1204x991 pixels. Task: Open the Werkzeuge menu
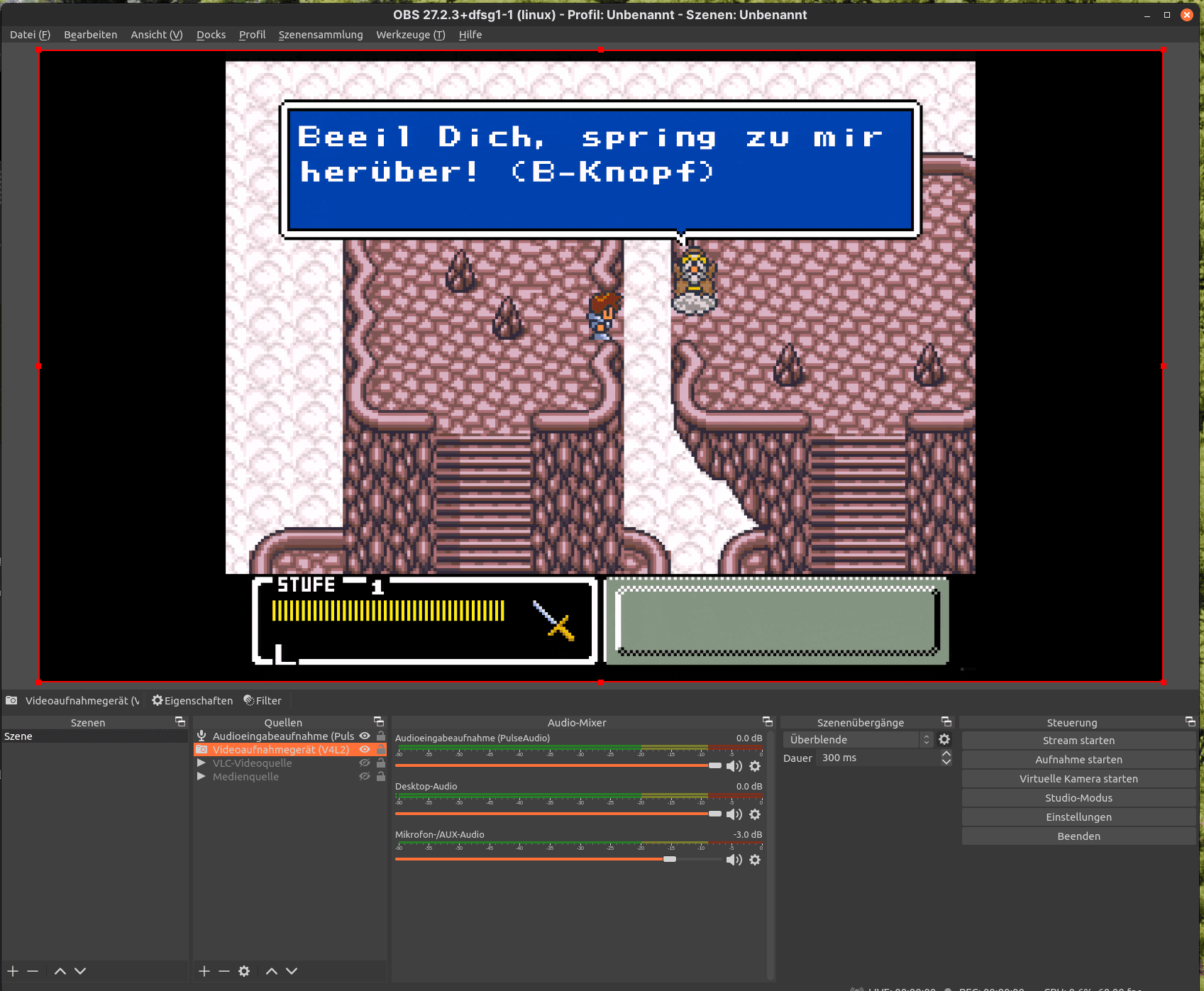[411, 35]
